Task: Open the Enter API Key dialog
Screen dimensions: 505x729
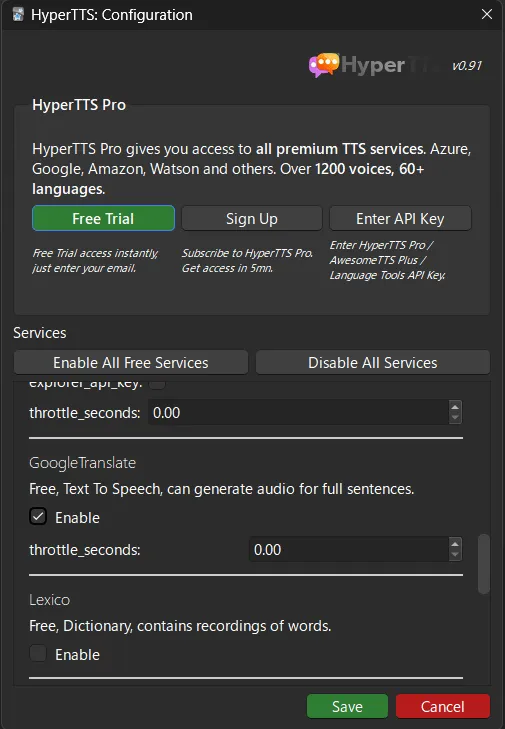Action: click(x=400, y=219)
